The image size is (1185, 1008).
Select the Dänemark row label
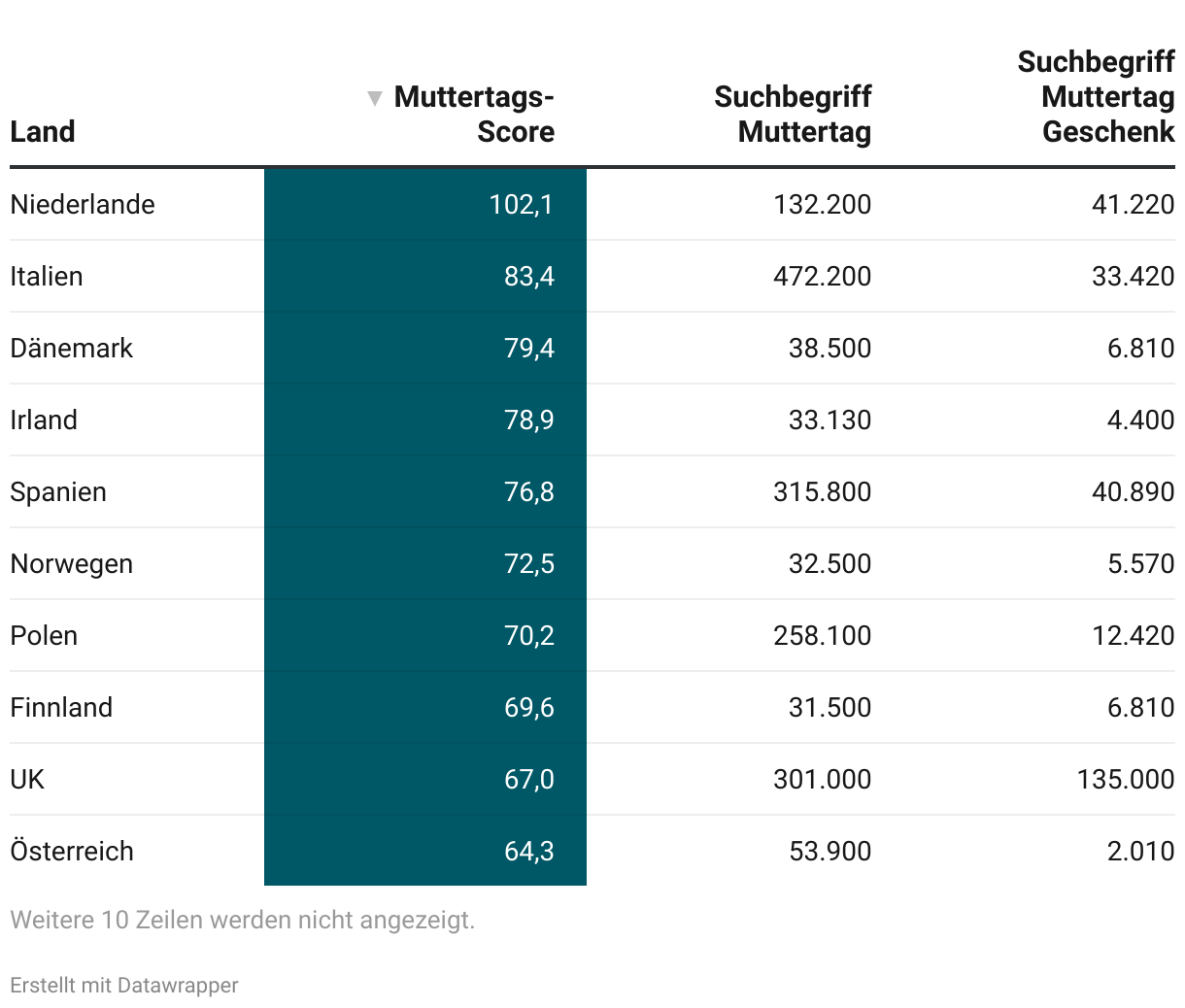pyautogui.click(x=72, y=348)
